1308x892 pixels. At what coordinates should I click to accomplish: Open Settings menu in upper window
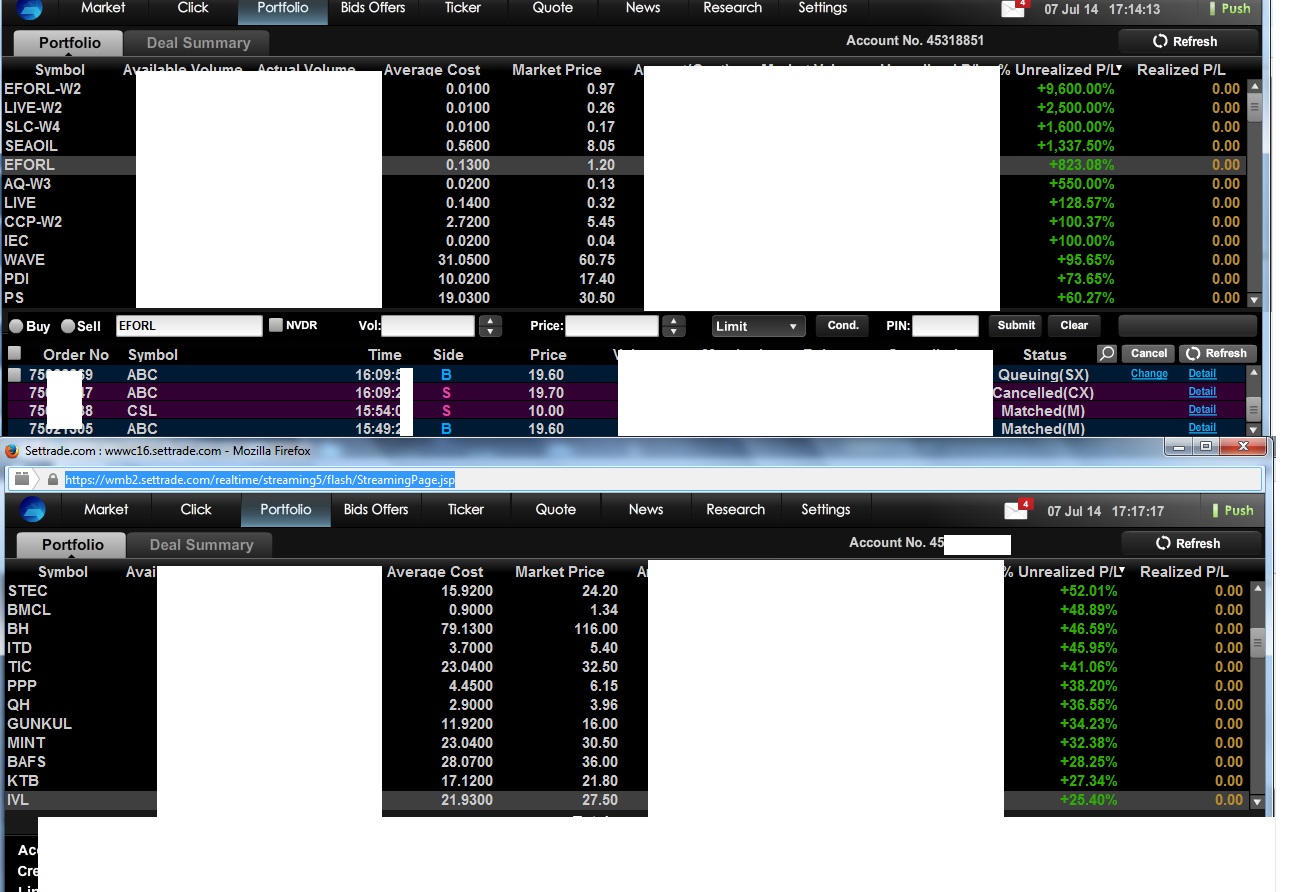[823, 8]
